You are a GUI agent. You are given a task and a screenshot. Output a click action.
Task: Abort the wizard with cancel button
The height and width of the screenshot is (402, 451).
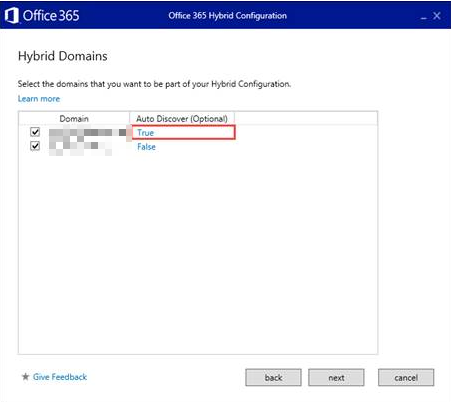tap(406, 377)
